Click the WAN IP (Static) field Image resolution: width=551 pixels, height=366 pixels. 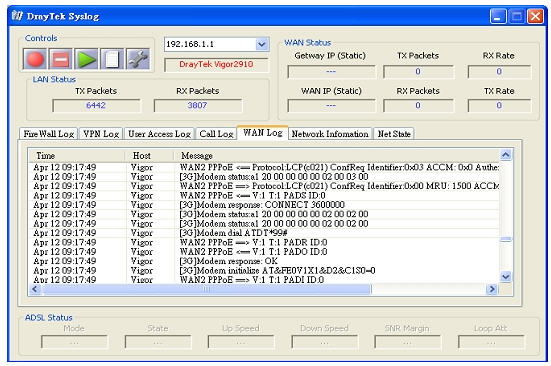[x=331, y=105]
